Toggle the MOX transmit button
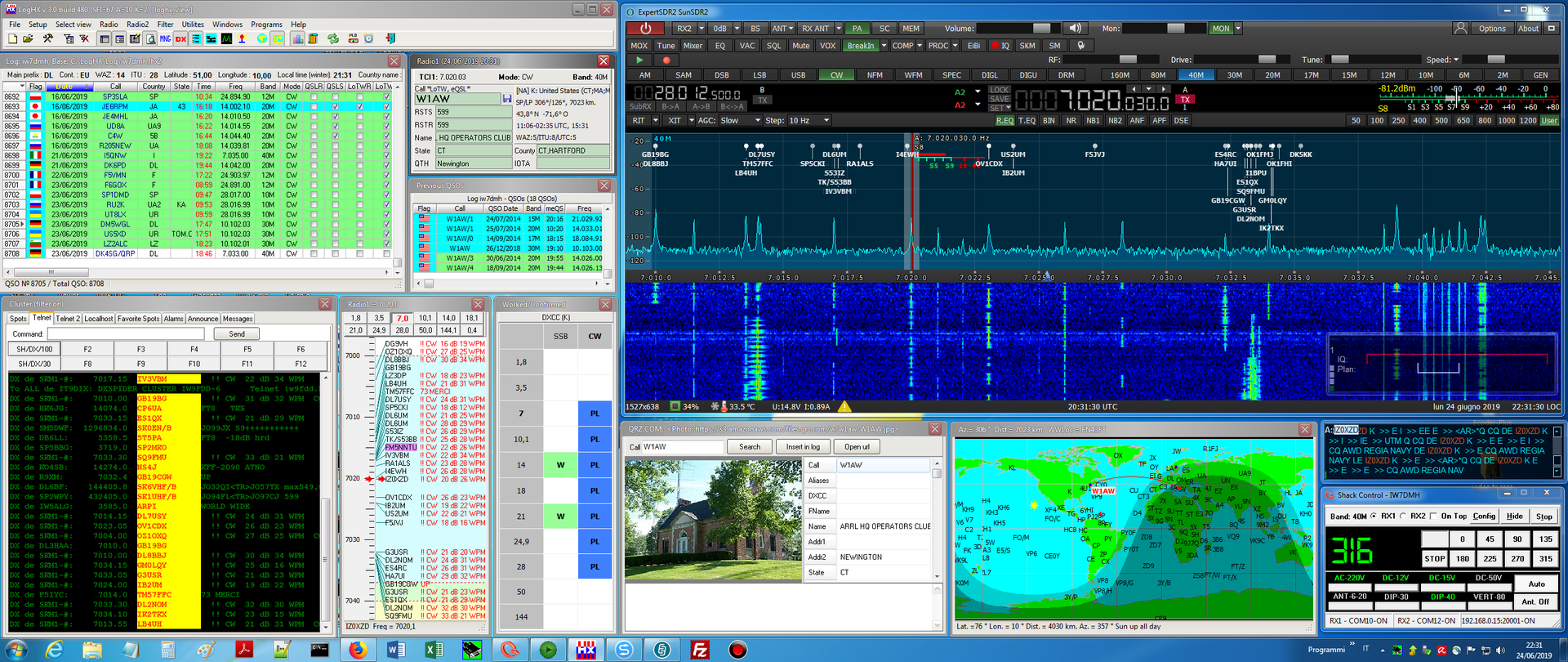The height and width of the screenshot is (662, 1568). pos(639,46)
